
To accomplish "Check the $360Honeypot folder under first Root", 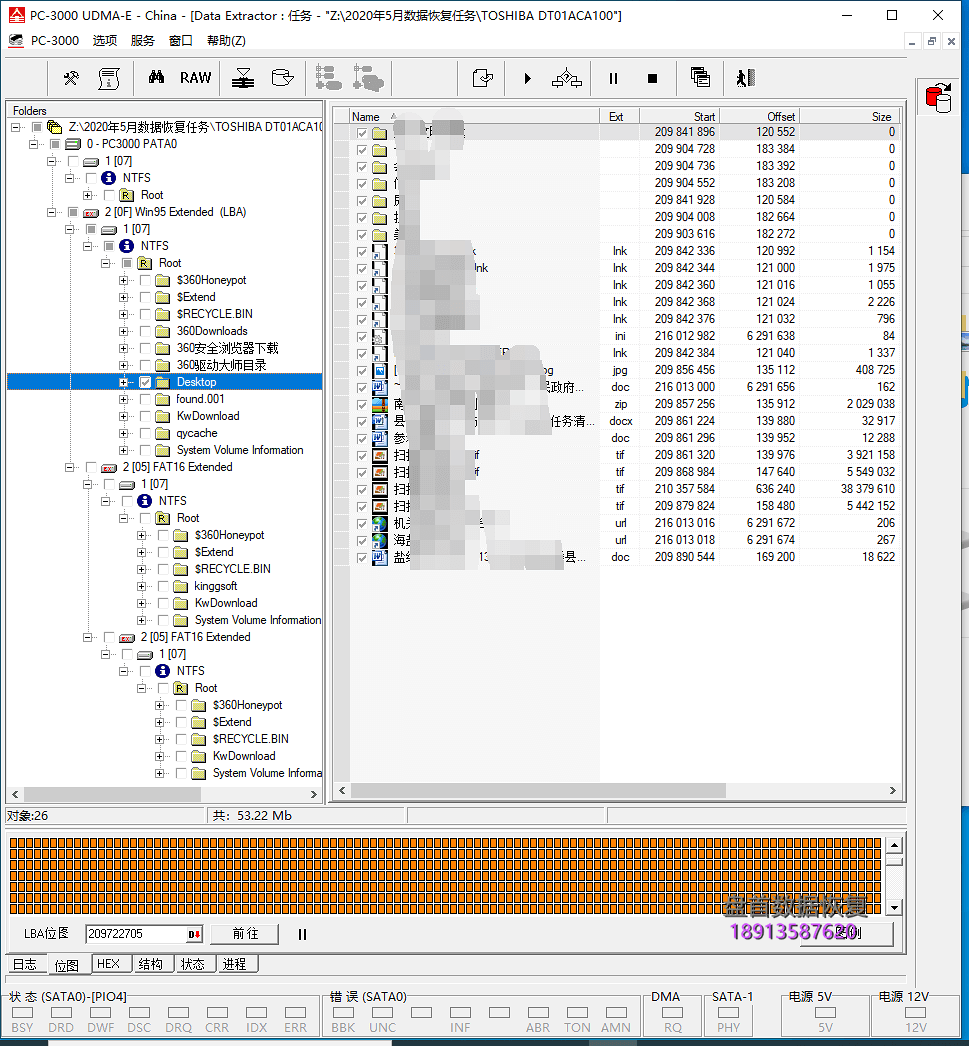I will pyautogui.click(x=145, y=280).
